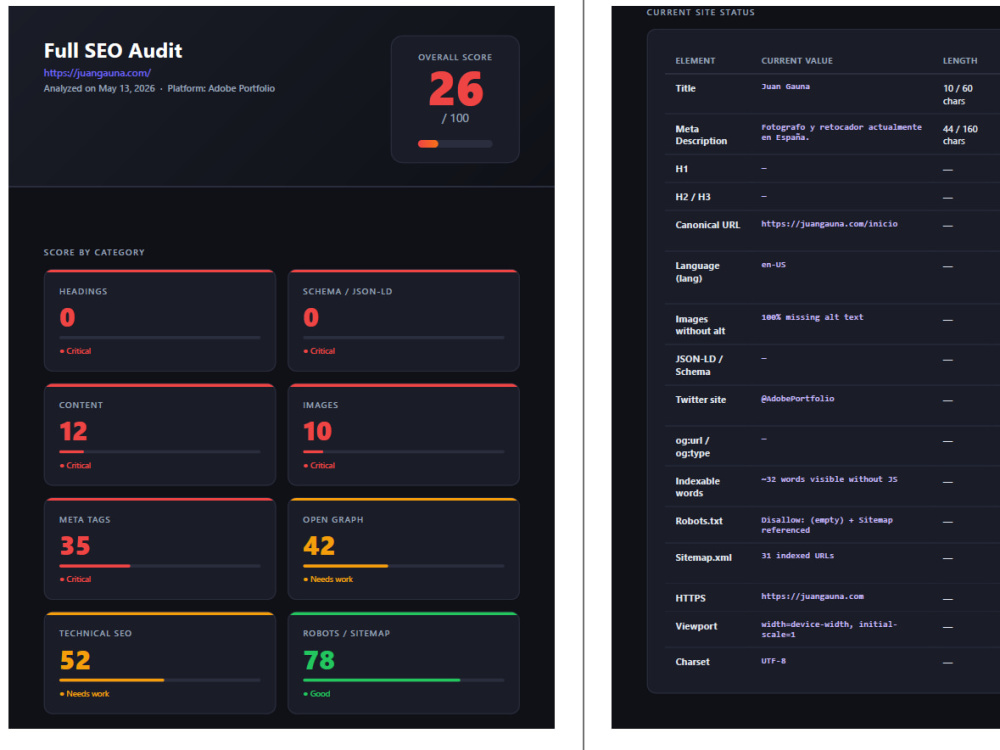Click '~32 words visible without JS' value
Screen dimensions: 1000x750
pos(829,479)
